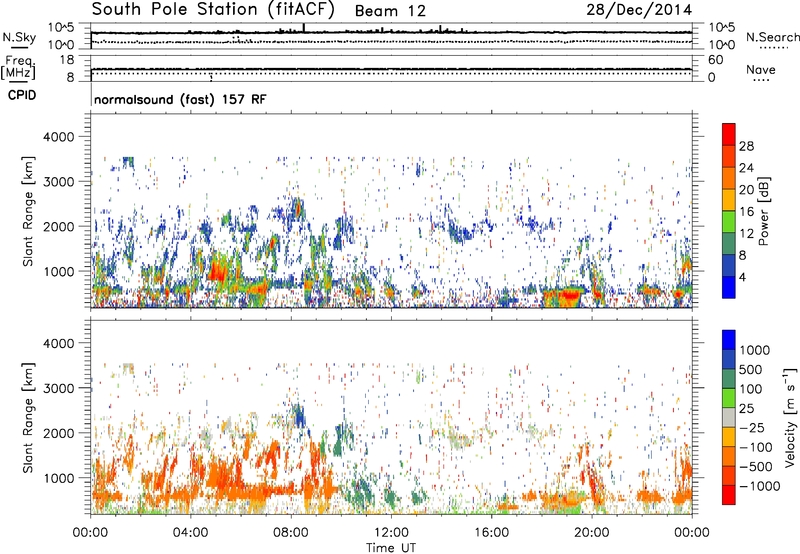
Task: Select the "Freq. [MHz]" axis label
Action: (x=18, y=68)
